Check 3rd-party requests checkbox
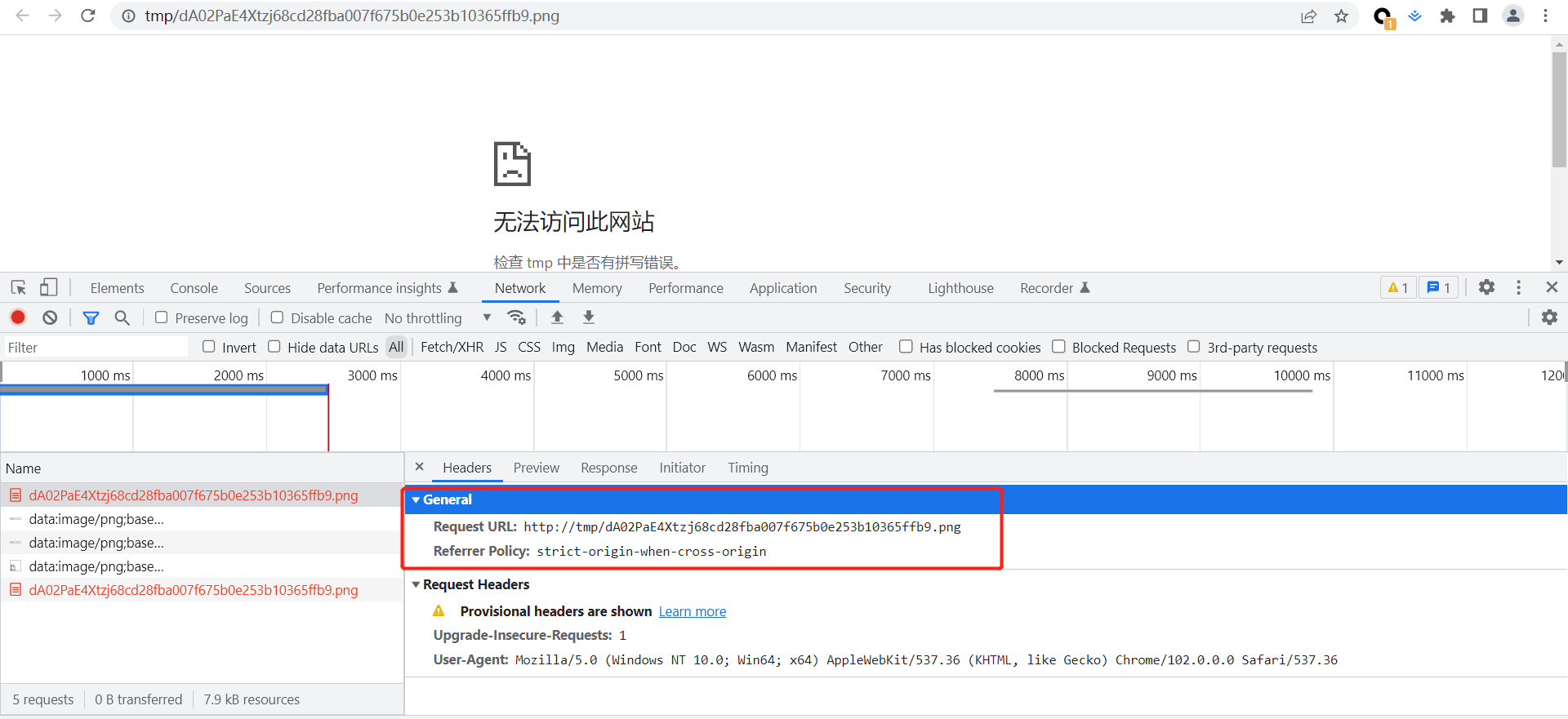 (1194, 347)
